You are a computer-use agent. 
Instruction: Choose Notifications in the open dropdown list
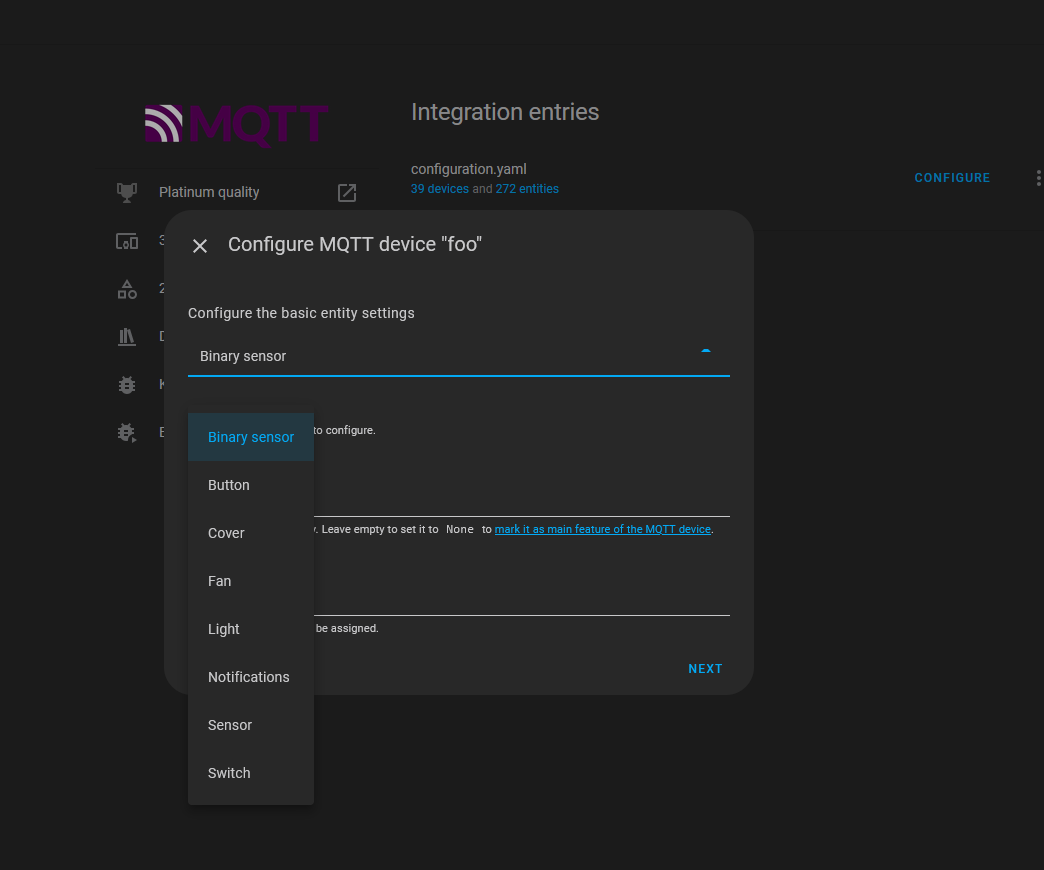tap(248, 677)
